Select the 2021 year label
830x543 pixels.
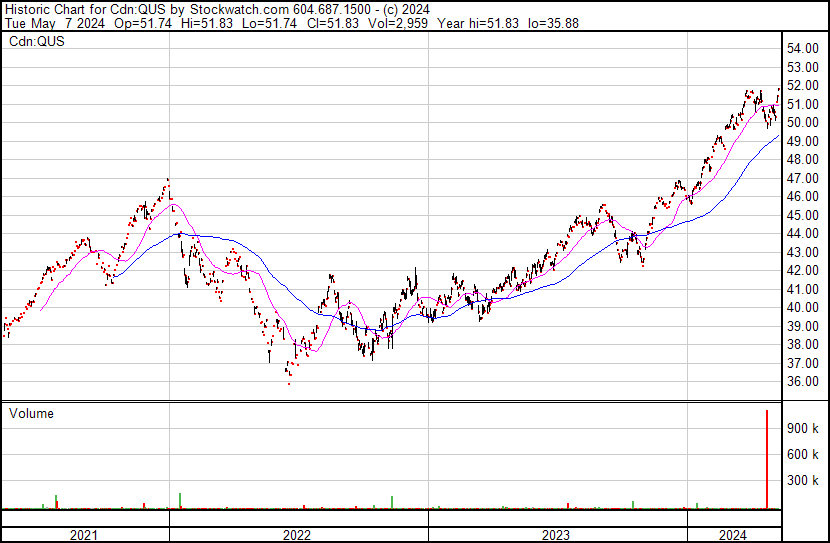(84, 534)
